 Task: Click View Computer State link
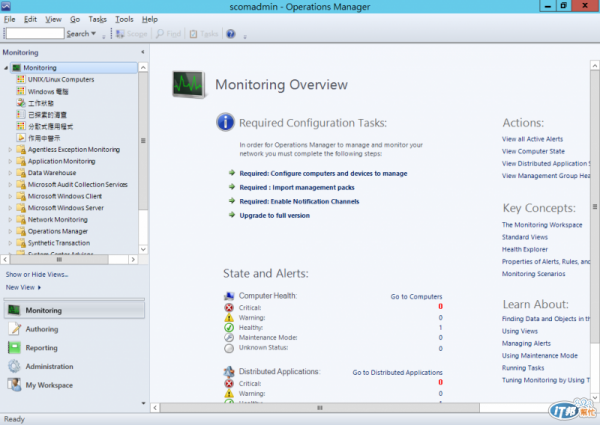click(x=533, y=151)
